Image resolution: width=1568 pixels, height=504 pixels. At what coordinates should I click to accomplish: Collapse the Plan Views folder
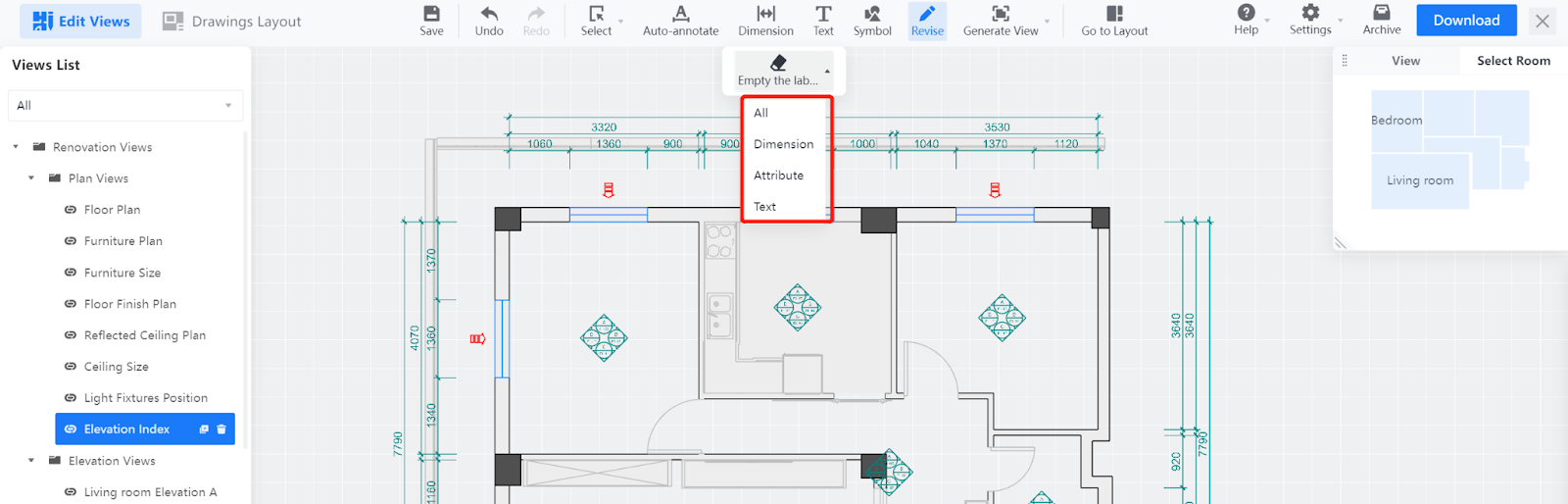click(31, 178)
